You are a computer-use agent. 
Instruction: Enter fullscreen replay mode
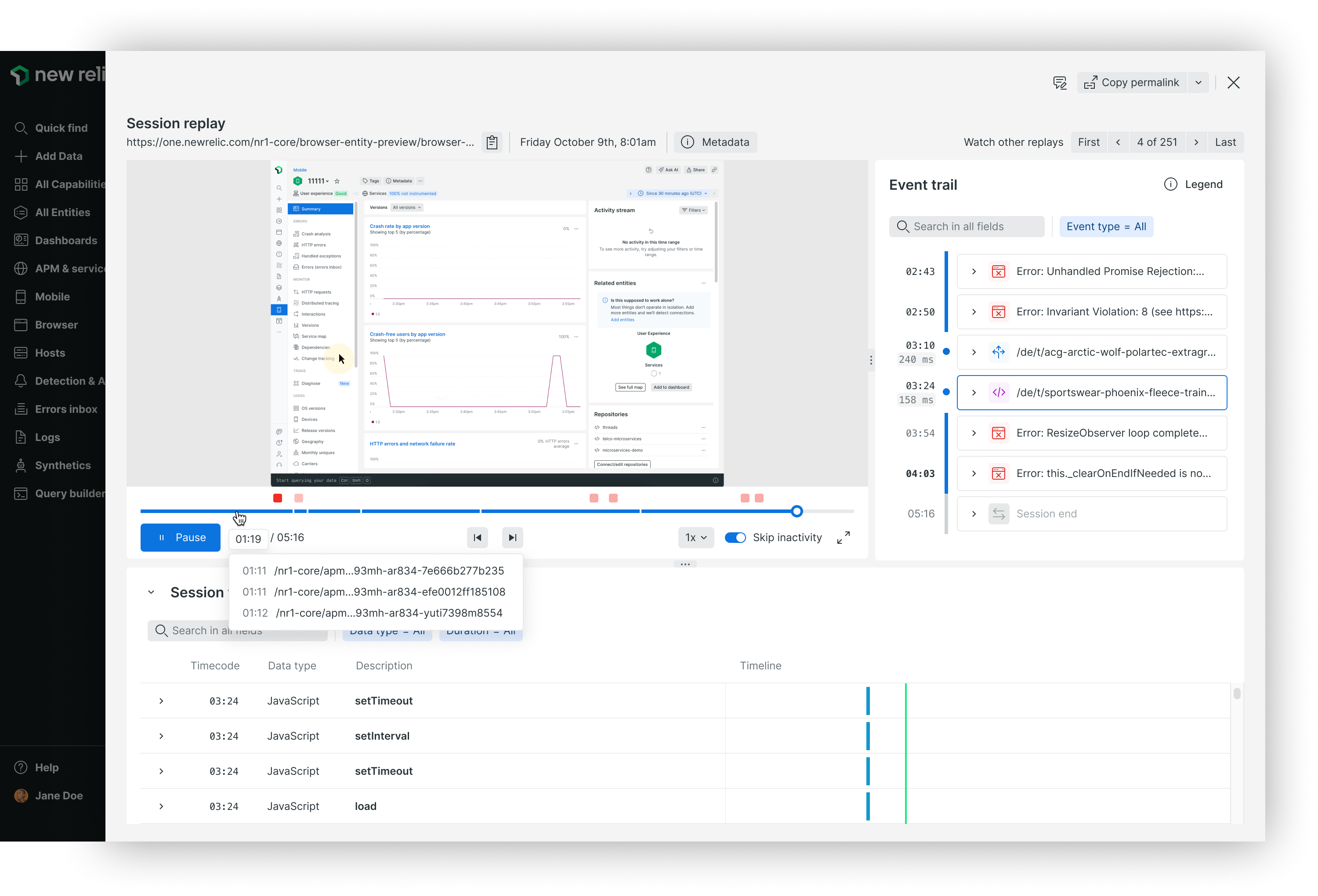click(844, 538)
